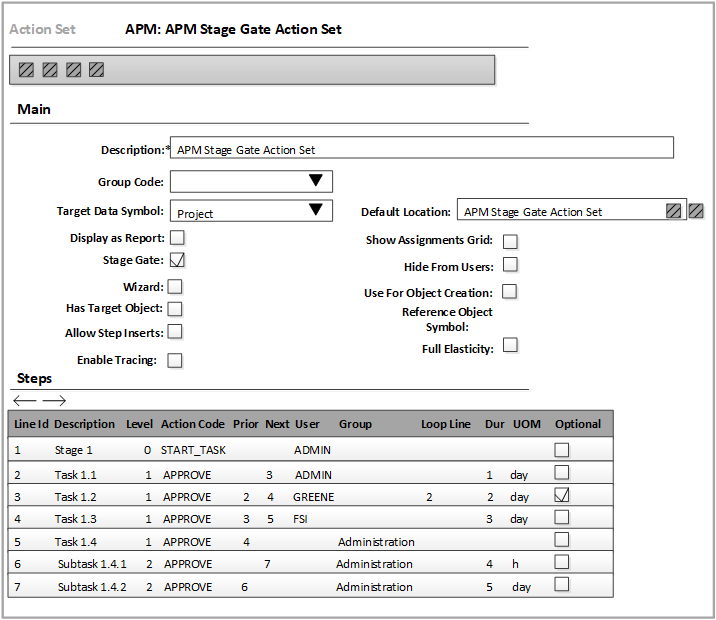Viewport: 716px width, 620px height.
Task: Open the Group Code dropdown
Action: click(316, 181)
